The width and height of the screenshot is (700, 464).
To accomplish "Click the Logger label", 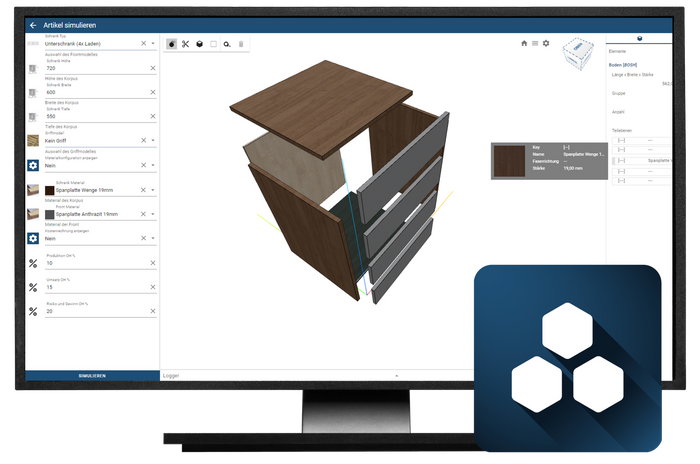I will coord(171,376).
